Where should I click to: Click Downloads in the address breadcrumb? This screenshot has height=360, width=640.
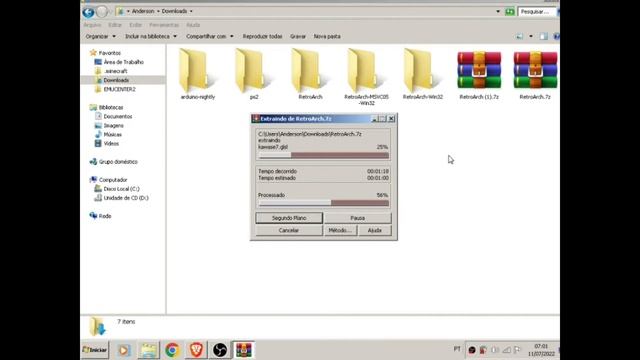tap(174, 11)
